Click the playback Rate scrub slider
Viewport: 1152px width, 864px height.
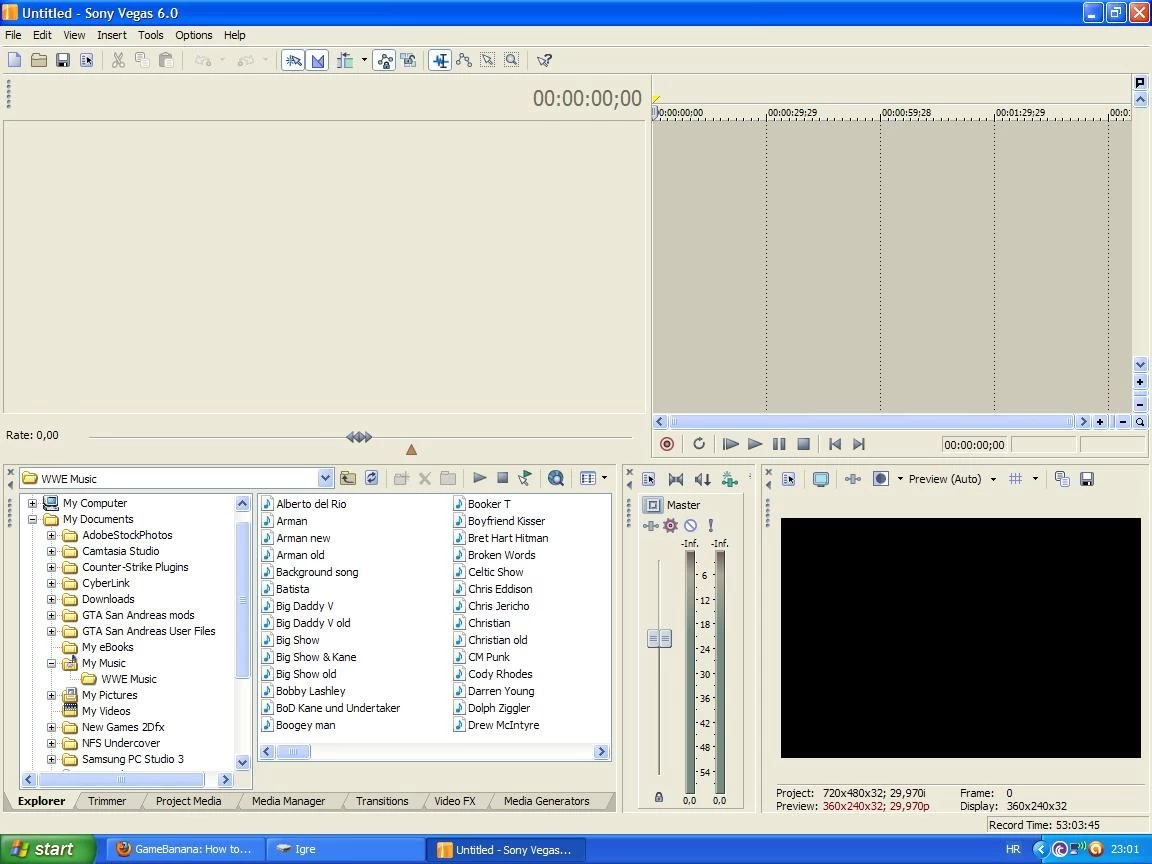(359, 437)
